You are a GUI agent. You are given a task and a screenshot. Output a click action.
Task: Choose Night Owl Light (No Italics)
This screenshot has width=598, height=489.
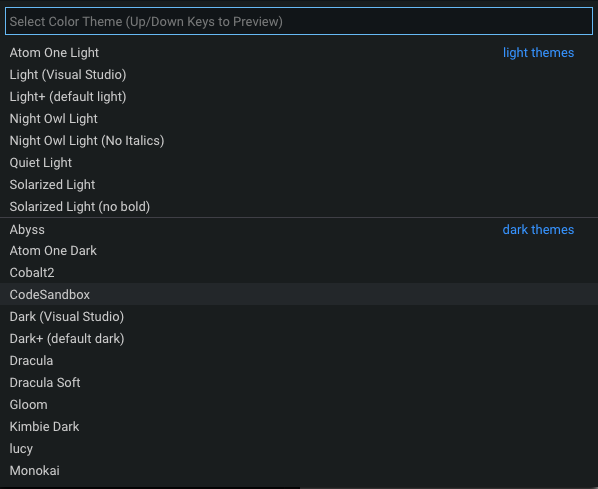click(x=299, y=141)
